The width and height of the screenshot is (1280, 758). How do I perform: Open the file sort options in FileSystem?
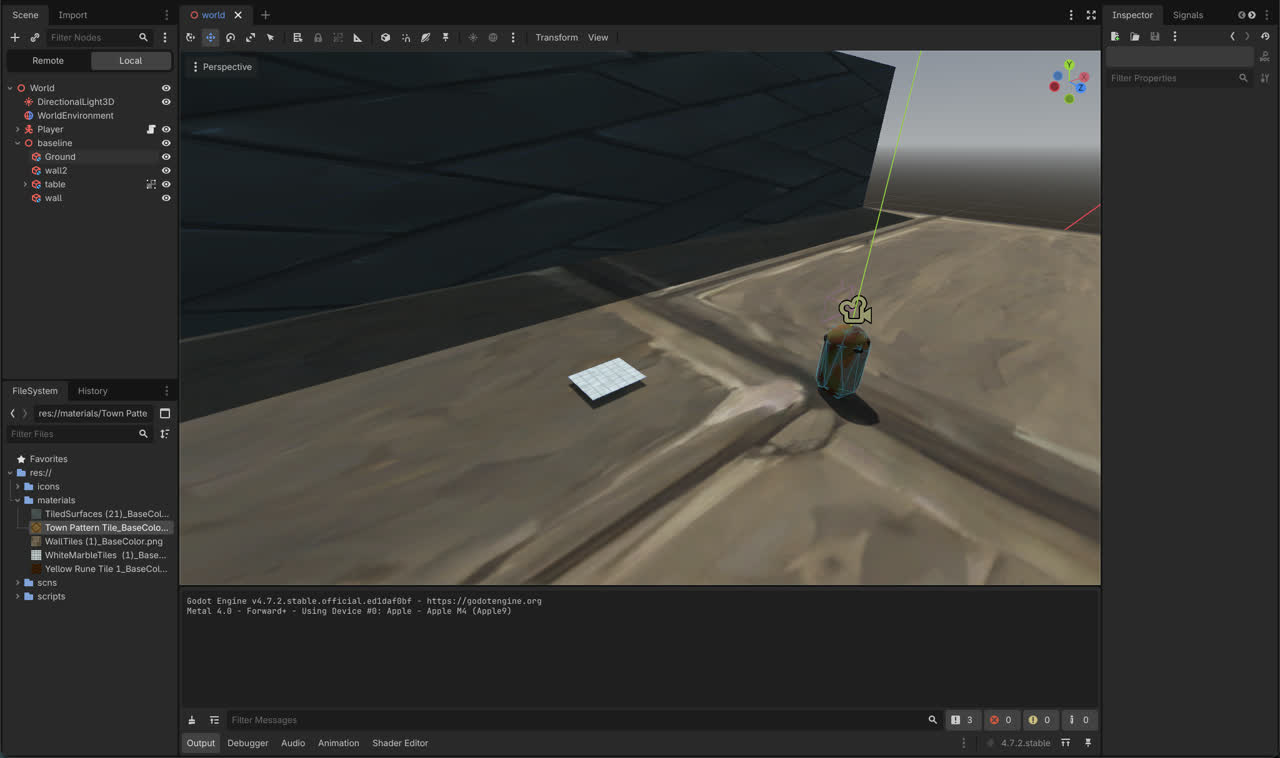pos(165,434)
